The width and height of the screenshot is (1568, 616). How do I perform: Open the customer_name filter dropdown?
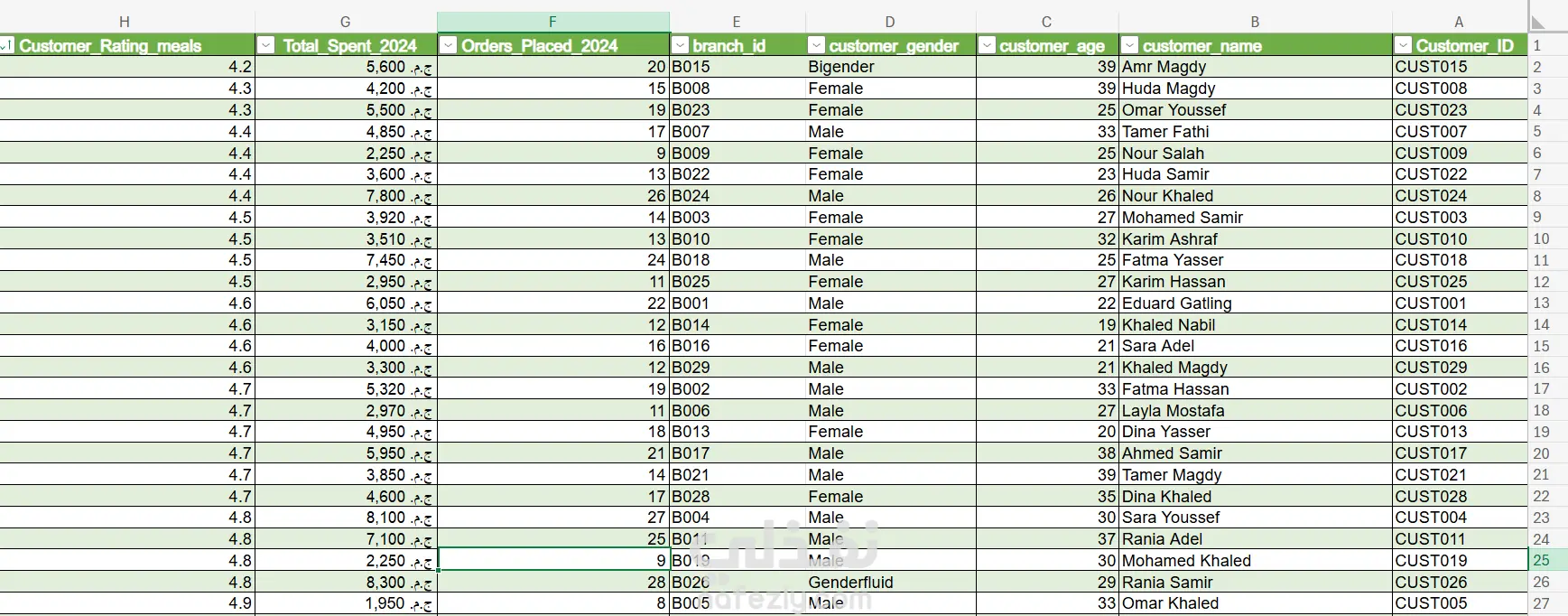(1129, 45)
